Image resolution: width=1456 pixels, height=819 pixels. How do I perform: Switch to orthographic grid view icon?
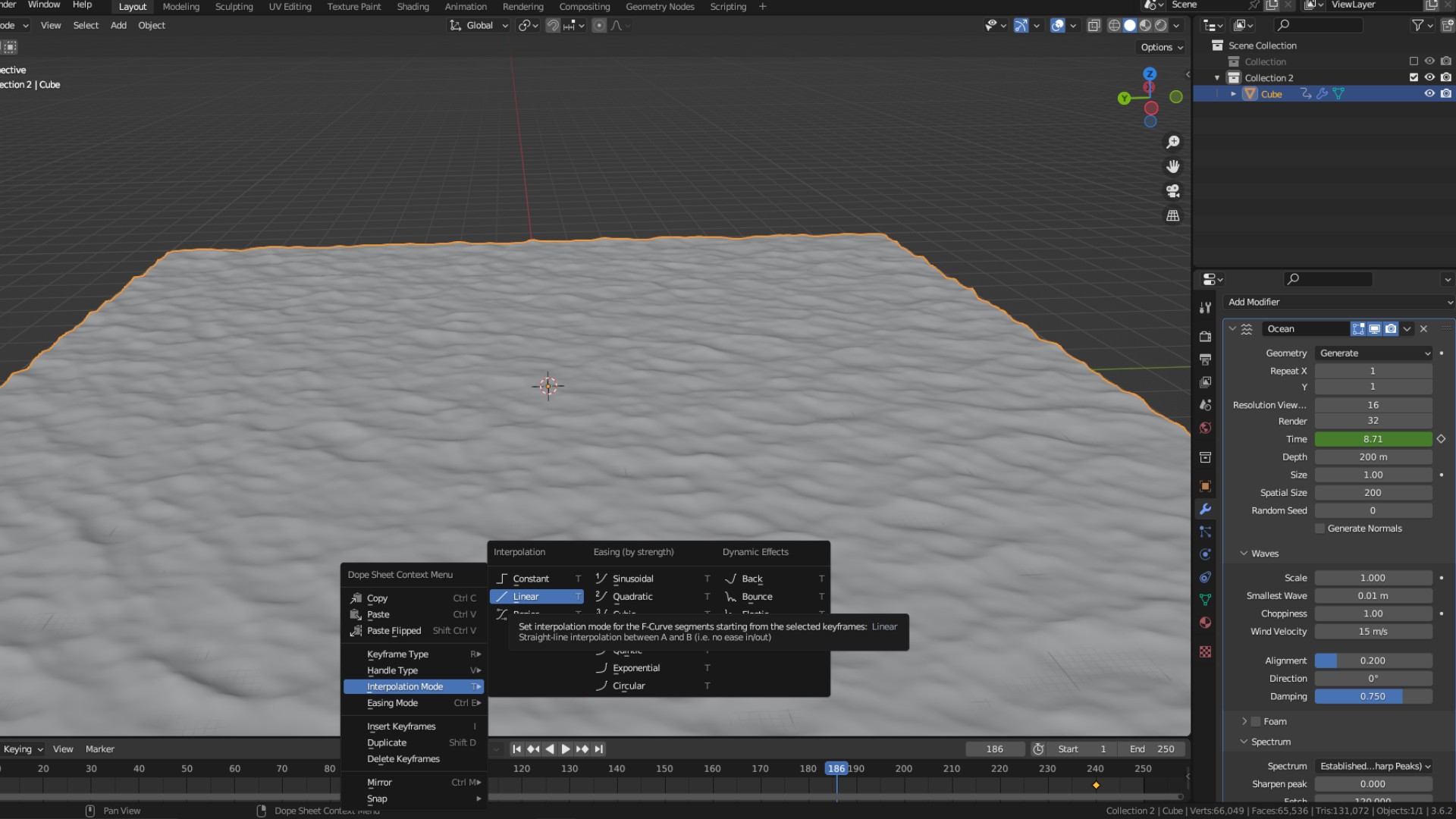click(x=1173, y=216)
